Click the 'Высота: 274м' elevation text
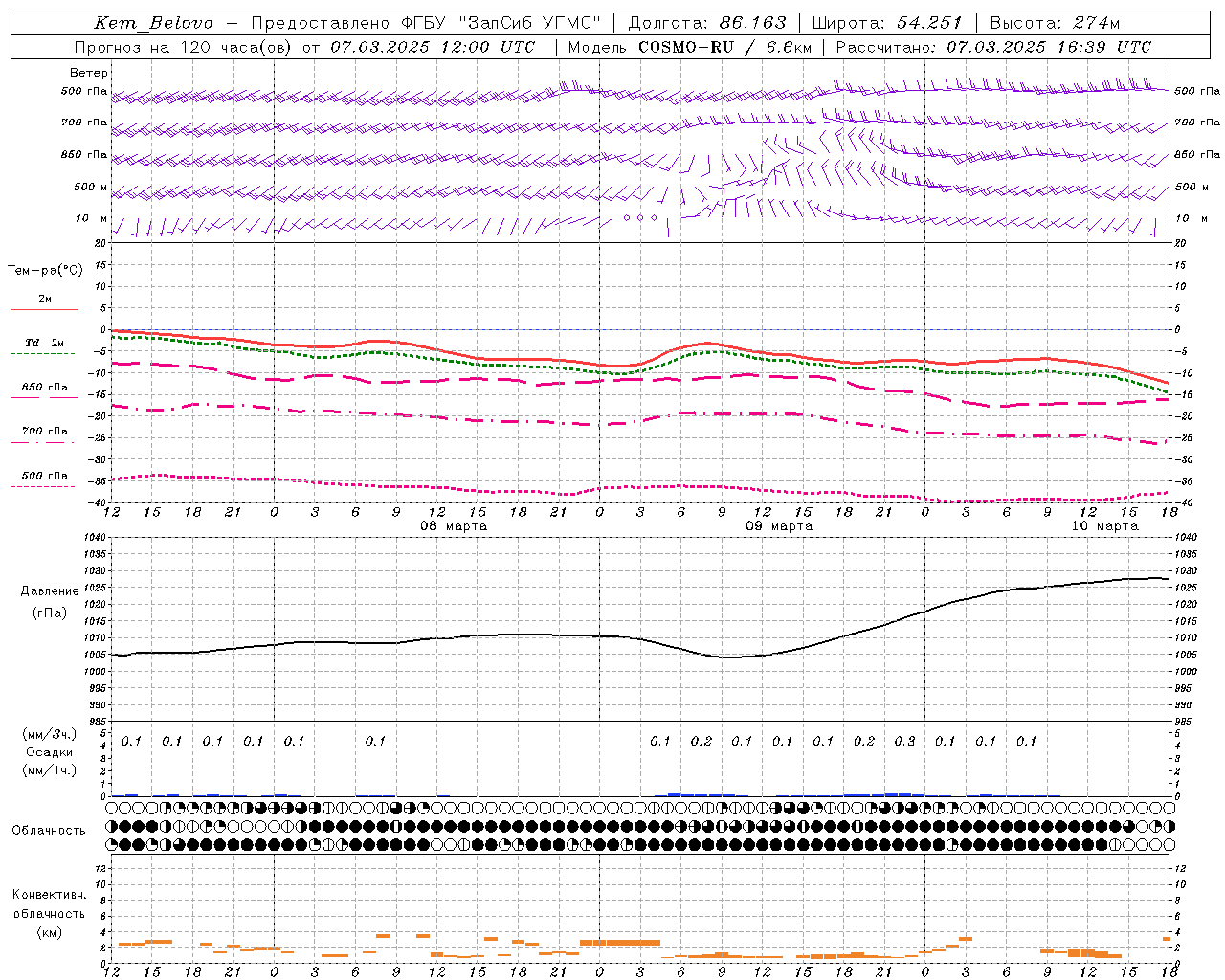This screenshot has height=980, width=1225. [x=1055, y=23]
